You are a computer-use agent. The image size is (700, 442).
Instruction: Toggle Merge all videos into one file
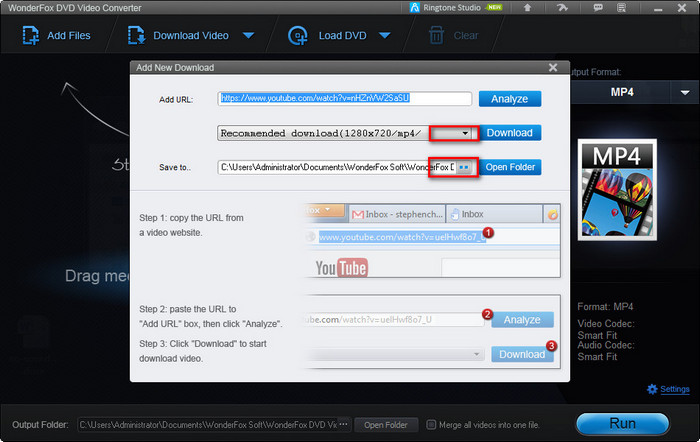[x=431, y=425]
